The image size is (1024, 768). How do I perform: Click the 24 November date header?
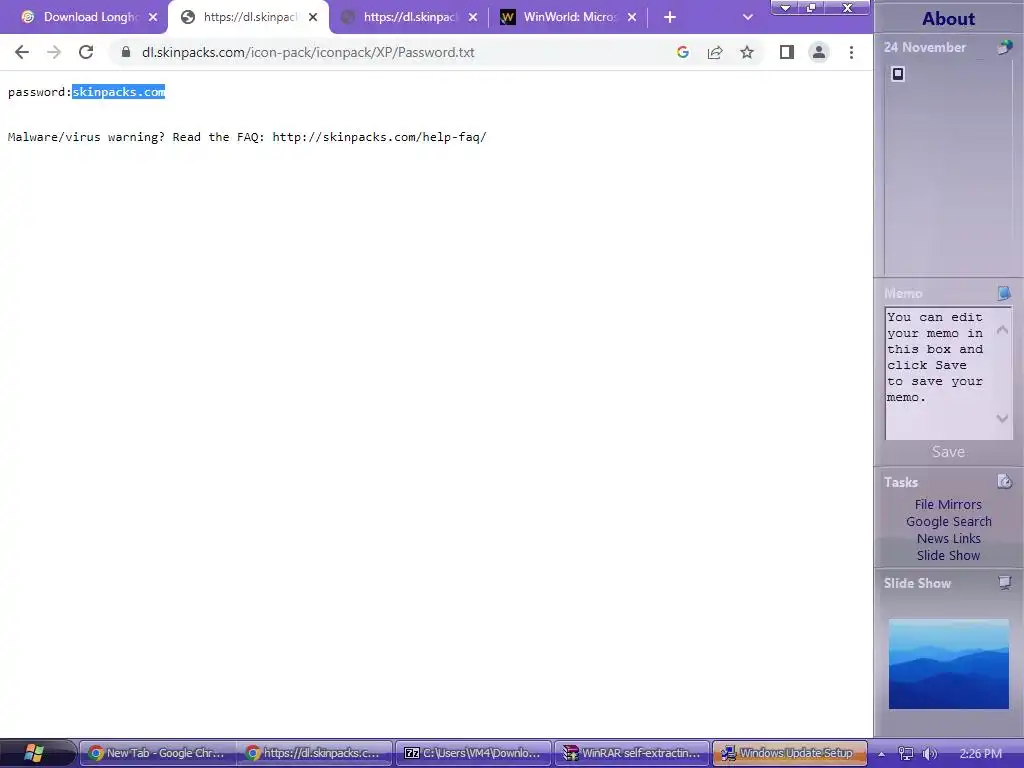tap(924, 47)
